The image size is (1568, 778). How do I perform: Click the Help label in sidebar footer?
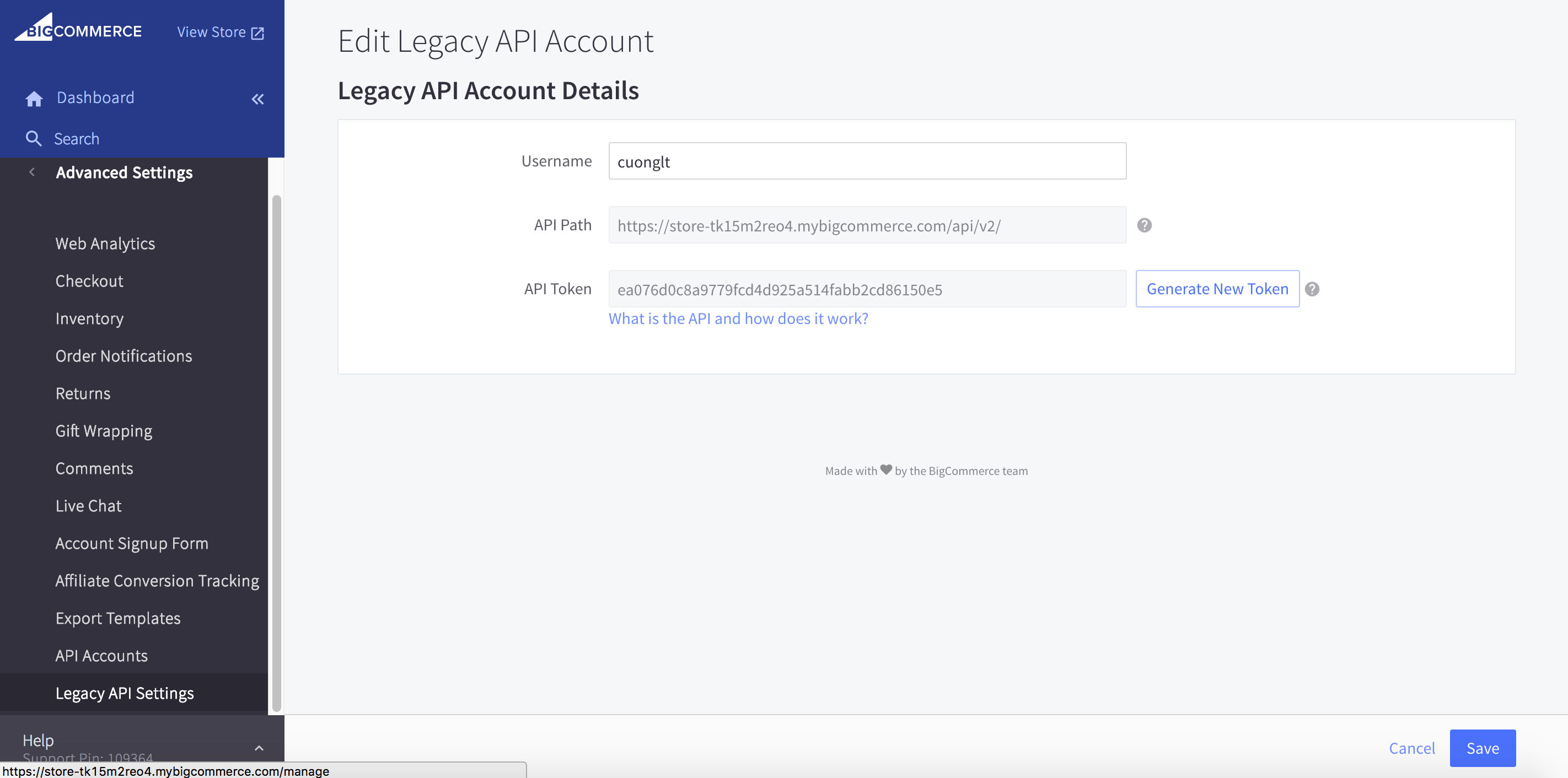coord(39,741)
